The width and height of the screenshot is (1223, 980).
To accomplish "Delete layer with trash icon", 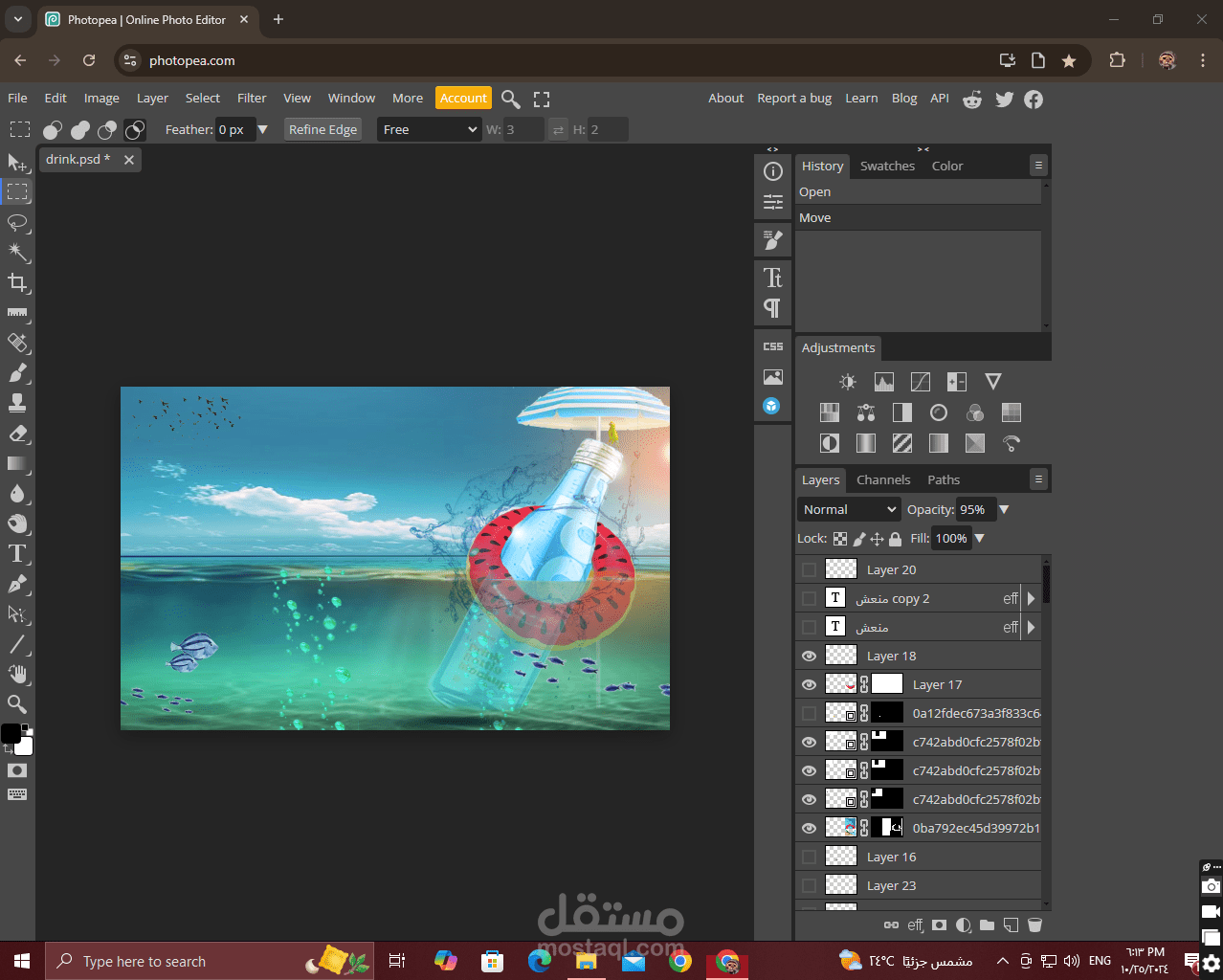I will [1034, 925].
